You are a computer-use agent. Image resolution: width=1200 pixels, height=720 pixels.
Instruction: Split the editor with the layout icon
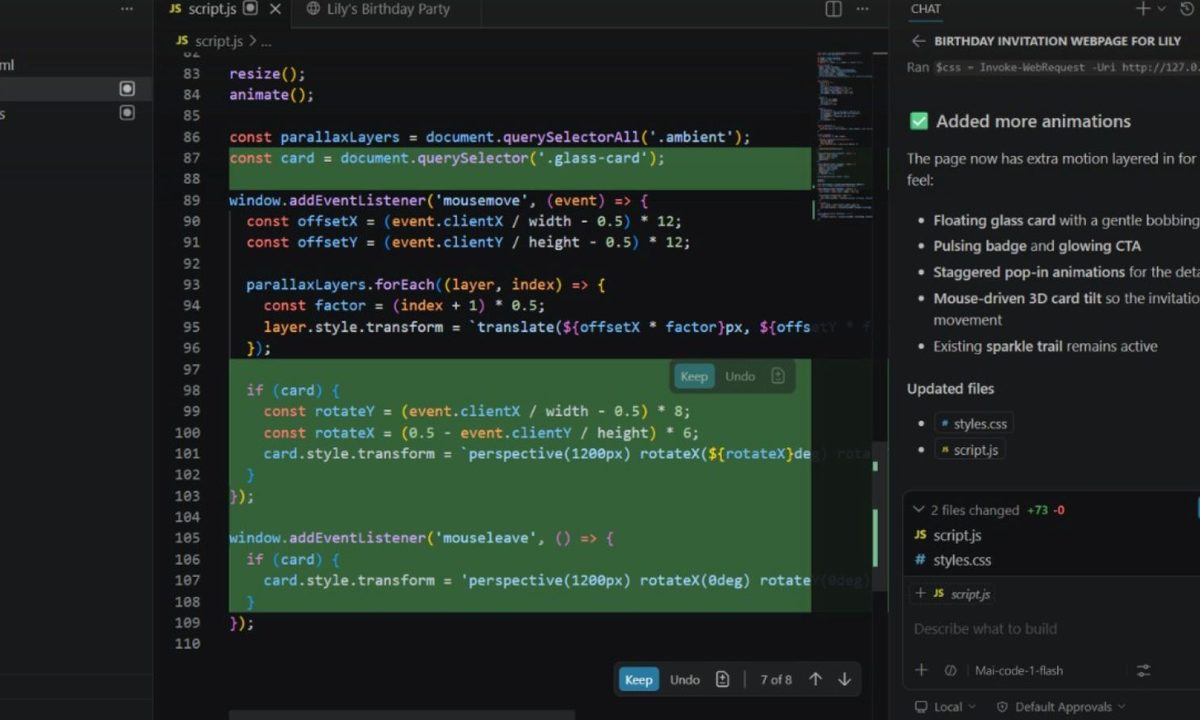[833, 9]
